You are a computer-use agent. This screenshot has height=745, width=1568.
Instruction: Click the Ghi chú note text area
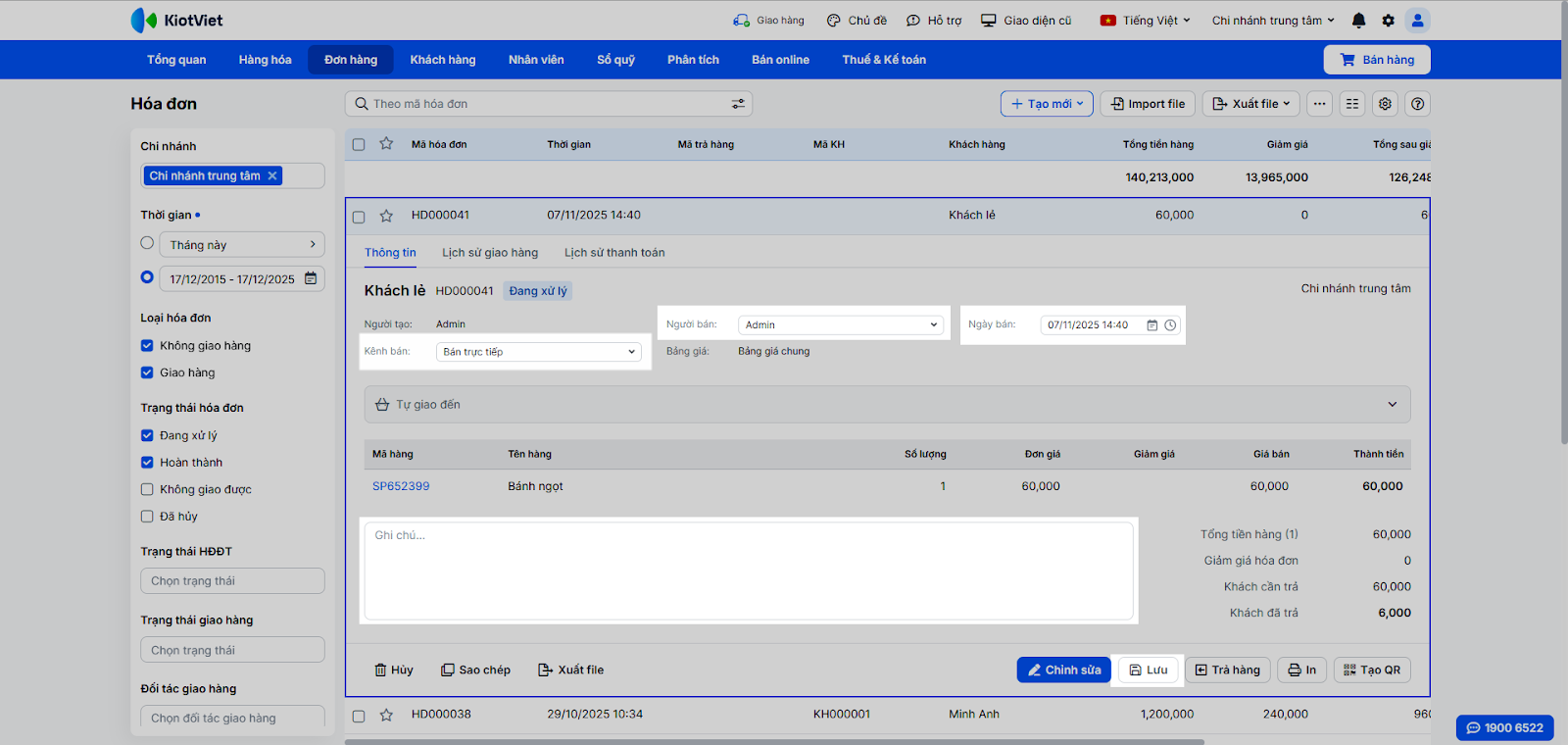(x=749, y=571)
